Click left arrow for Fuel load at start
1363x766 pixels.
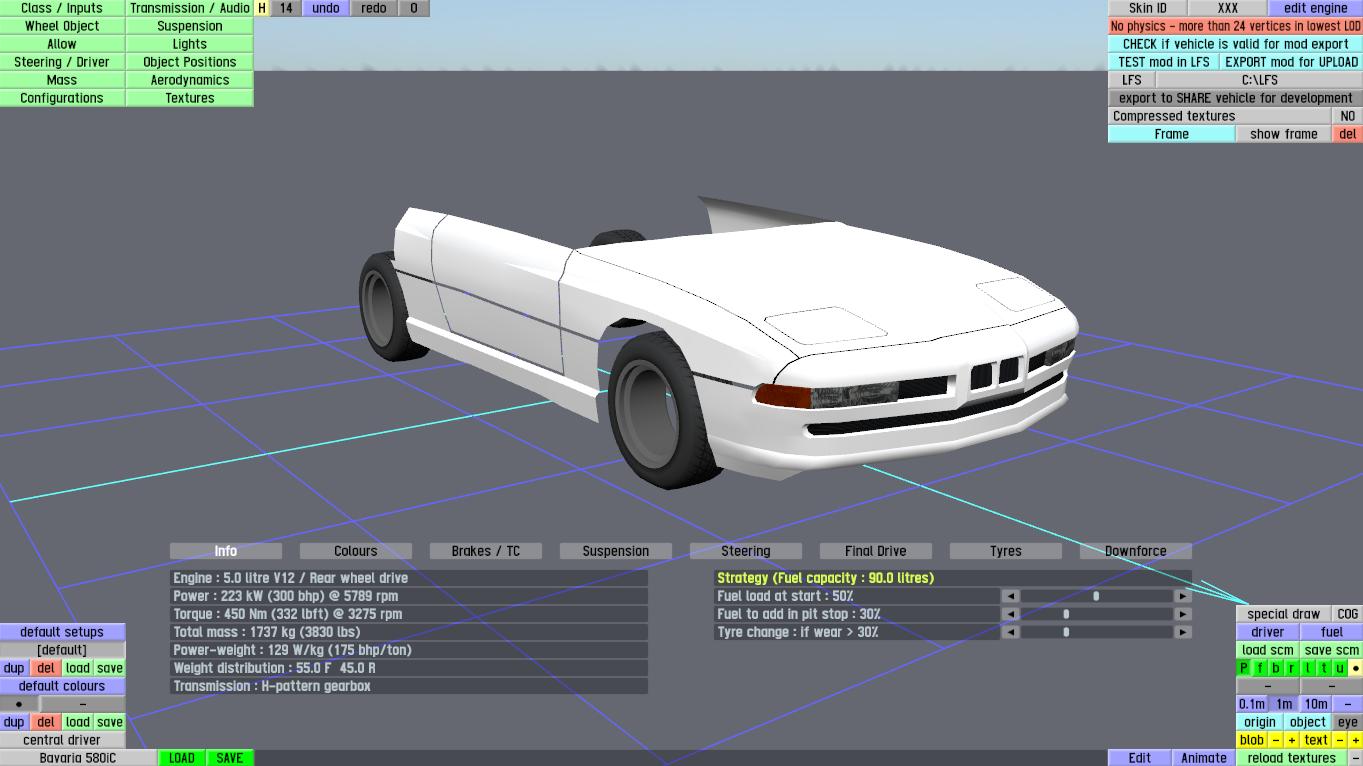1011,596
